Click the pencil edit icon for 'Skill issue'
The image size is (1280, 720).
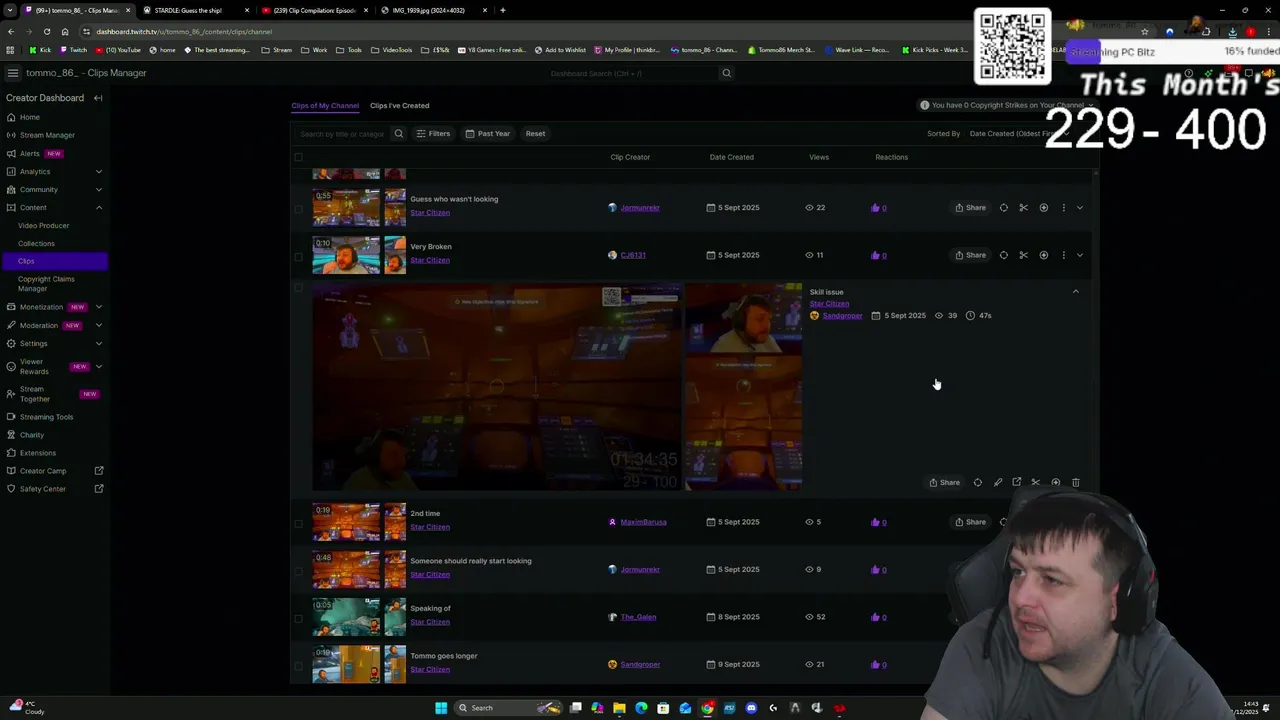[x=997, y=482]
